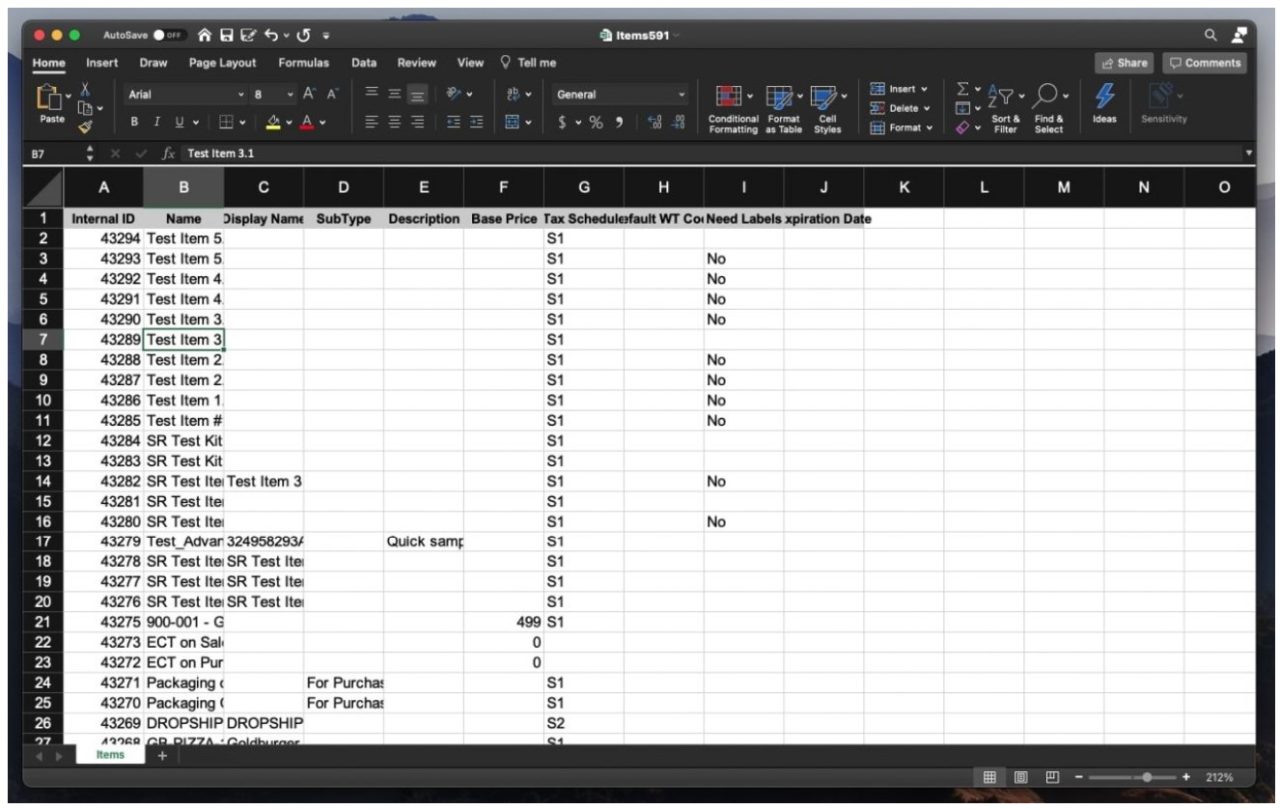Click the Home icon in title bar
Image resolution: width=1280 pixels, height=809 pixels.
click(205, 35)
